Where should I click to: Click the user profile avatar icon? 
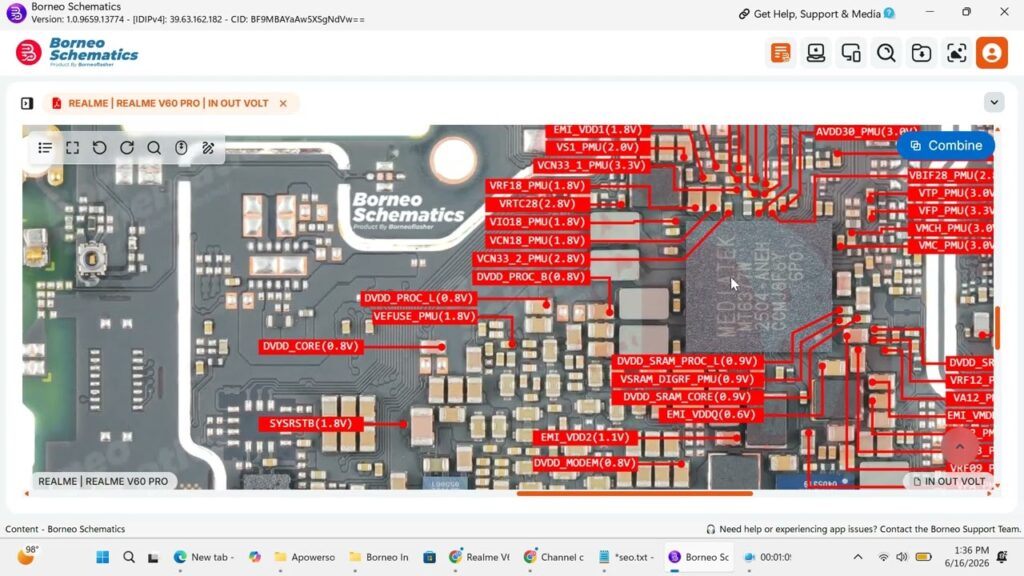(991, 53)
